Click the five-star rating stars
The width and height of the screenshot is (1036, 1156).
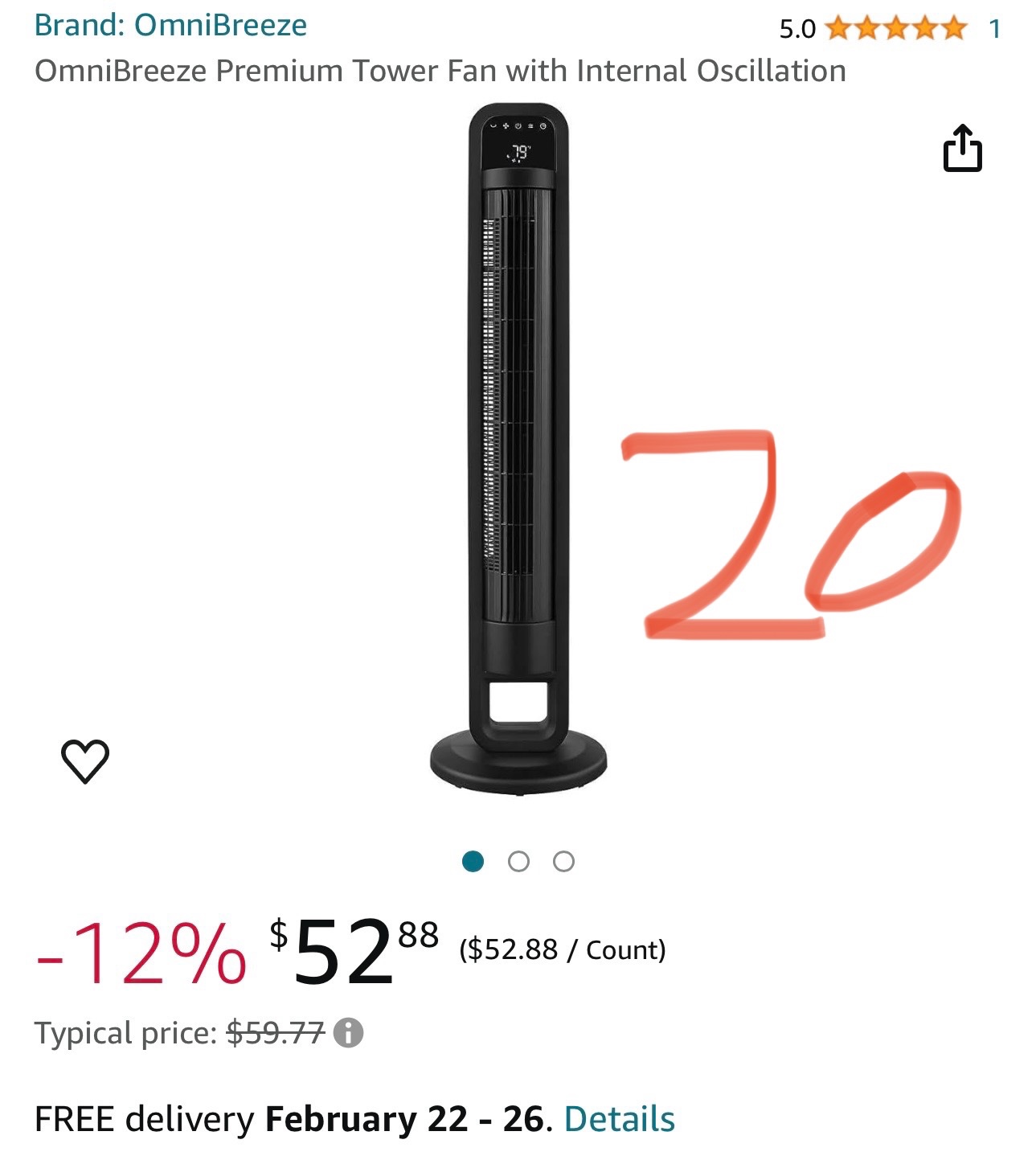[x=895, y=29]
